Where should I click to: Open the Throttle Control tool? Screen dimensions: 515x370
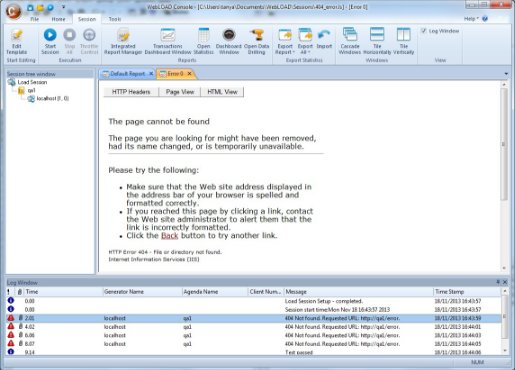coord(89,41)
